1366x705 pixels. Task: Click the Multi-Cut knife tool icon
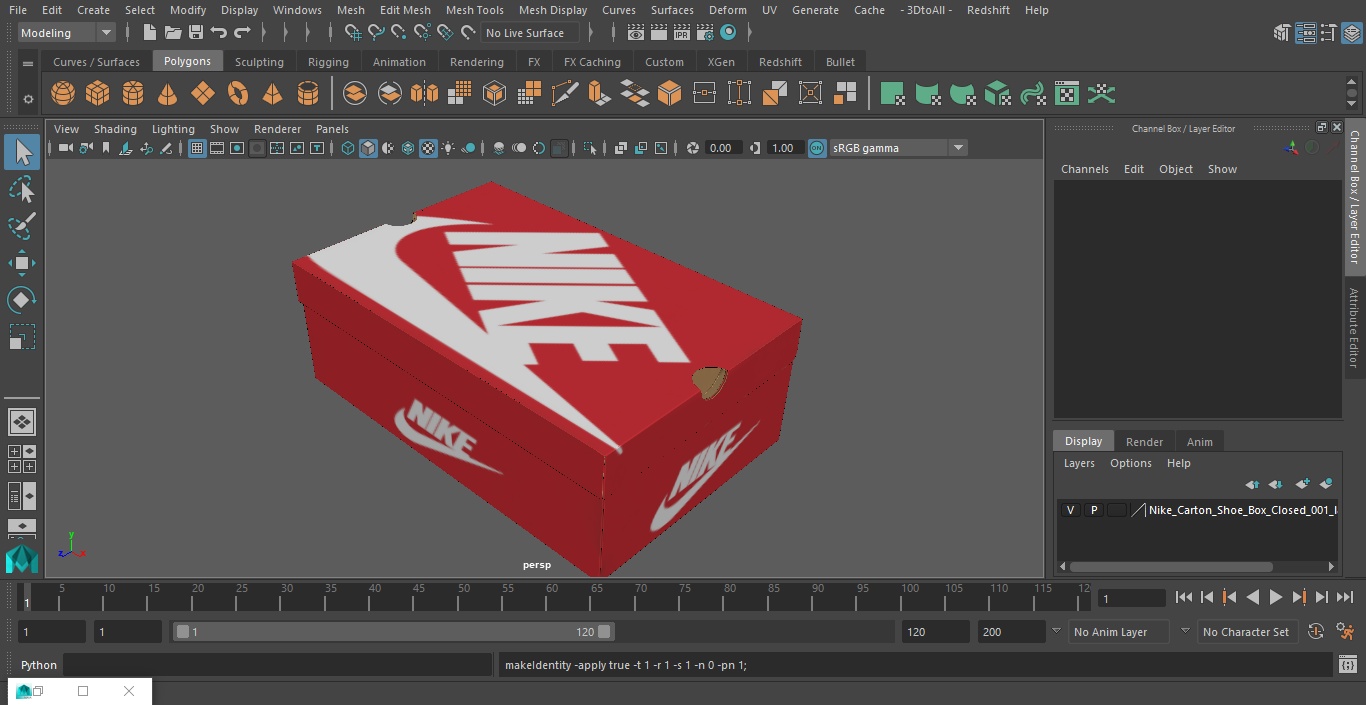click(x=565, y=94)
